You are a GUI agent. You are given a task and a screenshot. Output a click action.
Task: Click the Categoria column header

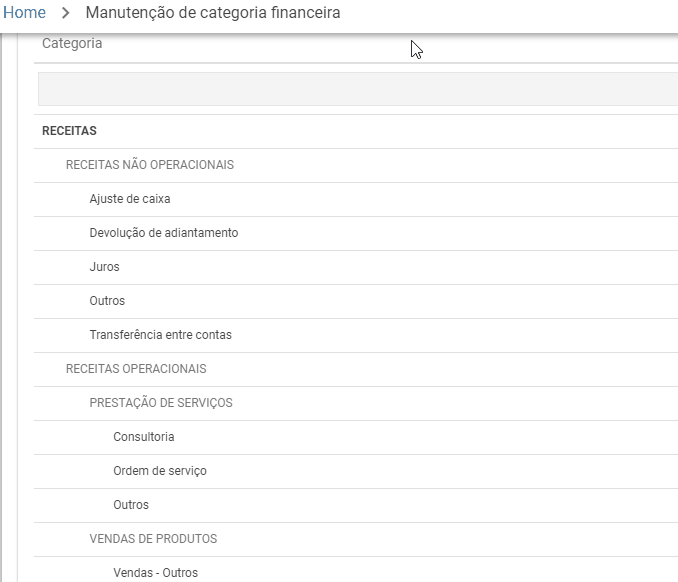point(72,43)
